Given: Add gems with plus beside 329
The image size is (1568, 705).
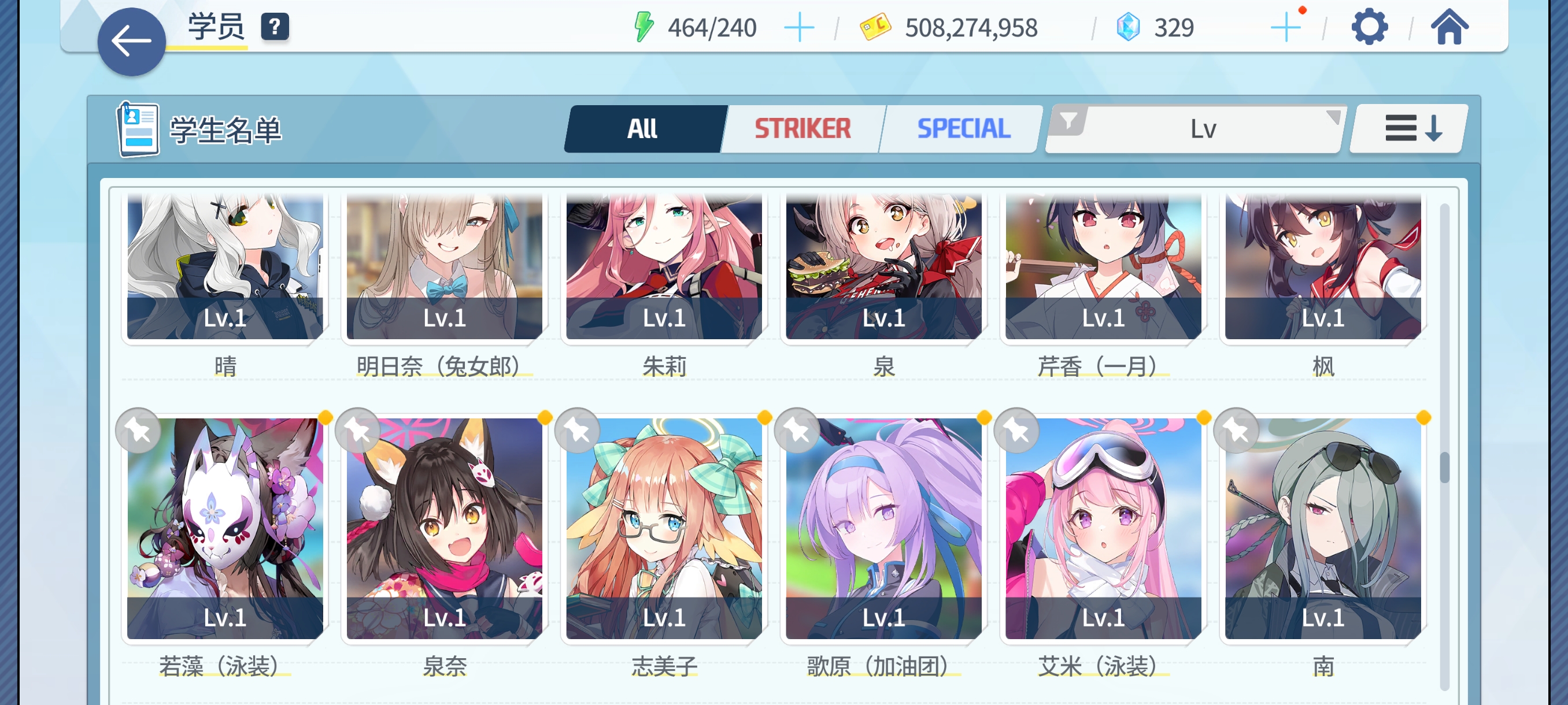Looking at the screenshot, I should pyautogui.click(x=1286, y=28).
